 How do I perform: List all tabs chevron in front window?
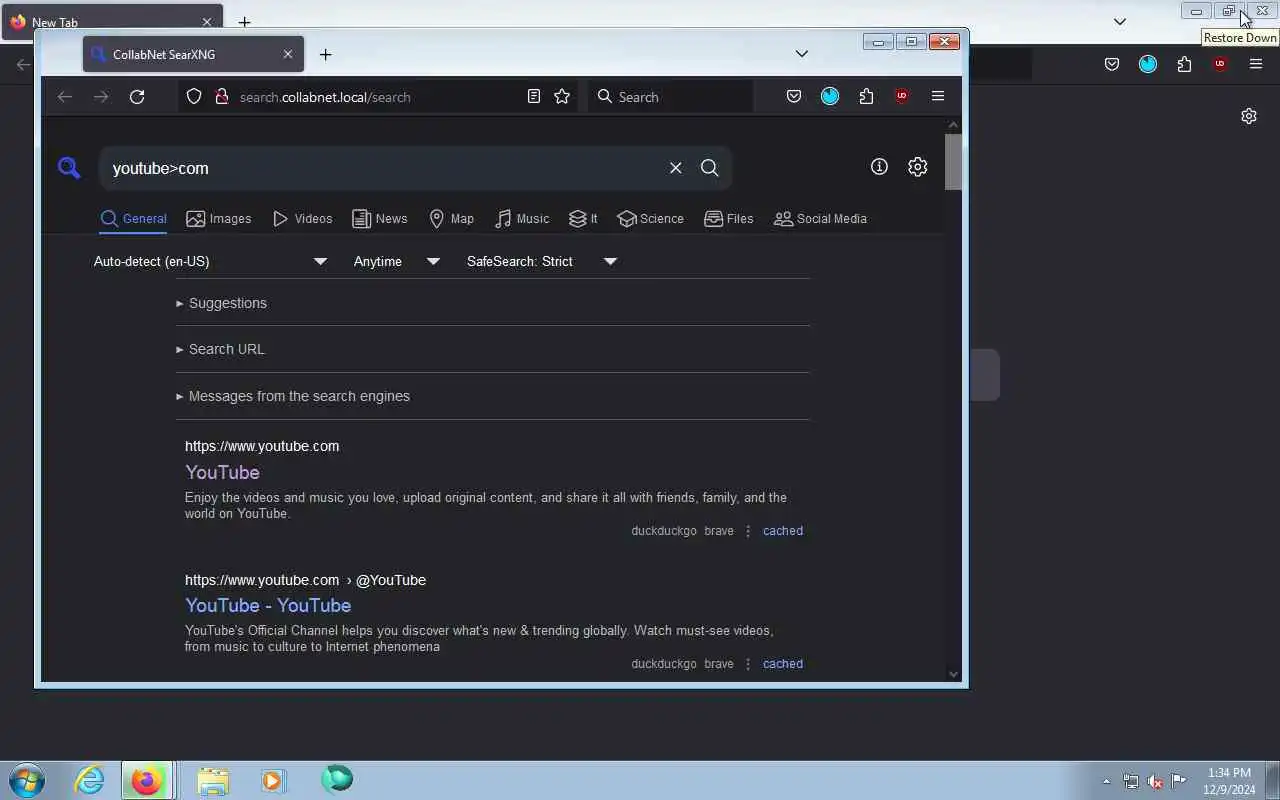click(x=801, y=54)
